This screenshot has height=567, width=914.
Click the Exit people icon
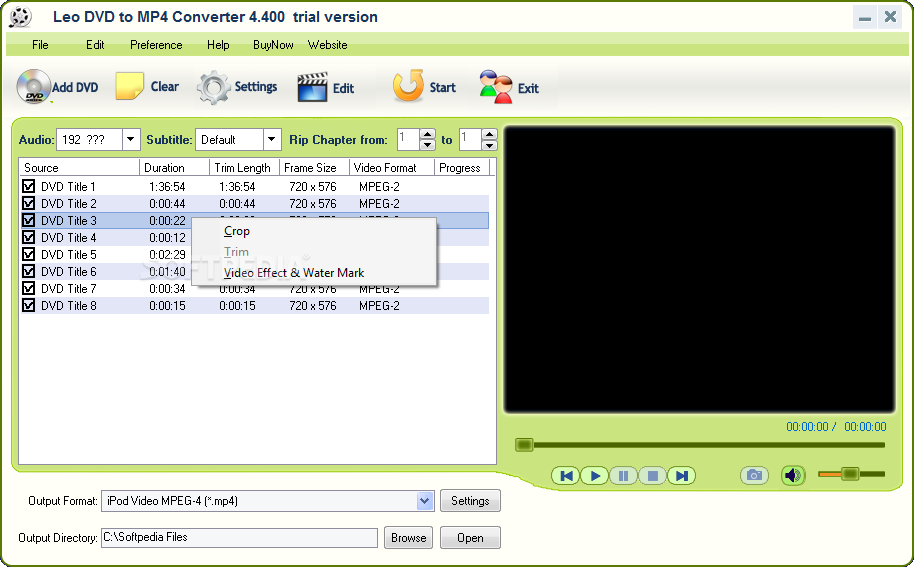tap(495, 87)
